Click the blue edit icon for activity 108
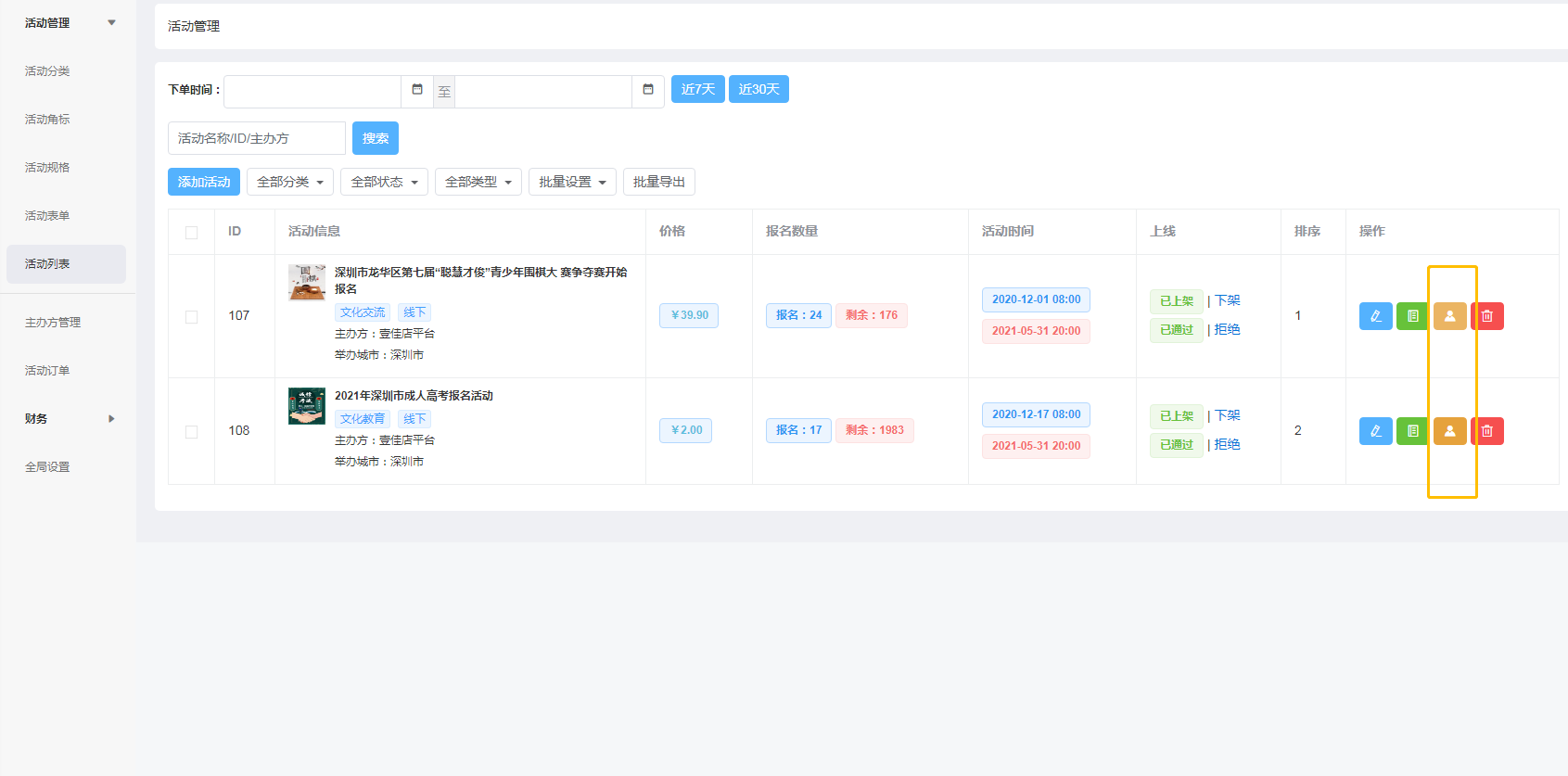The width and height of the screenshot is (1568, 776). (x=1375, y=431)
